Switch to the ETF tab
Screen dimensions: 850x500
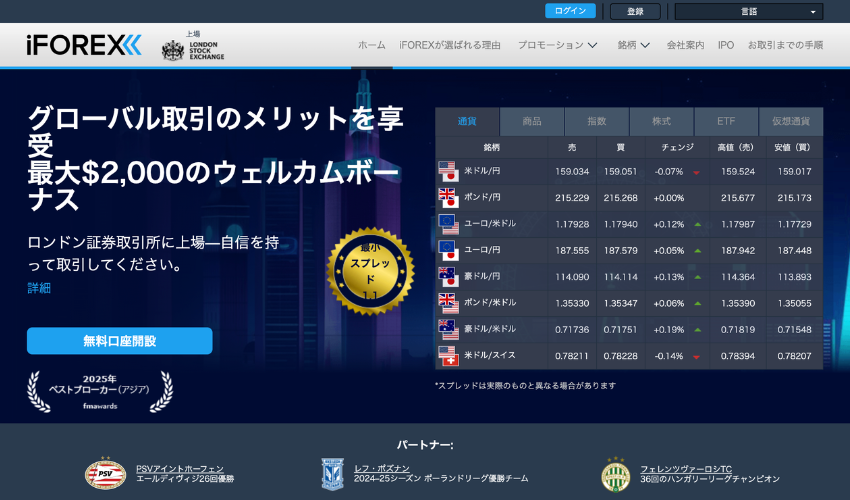(x=726, y=121)
